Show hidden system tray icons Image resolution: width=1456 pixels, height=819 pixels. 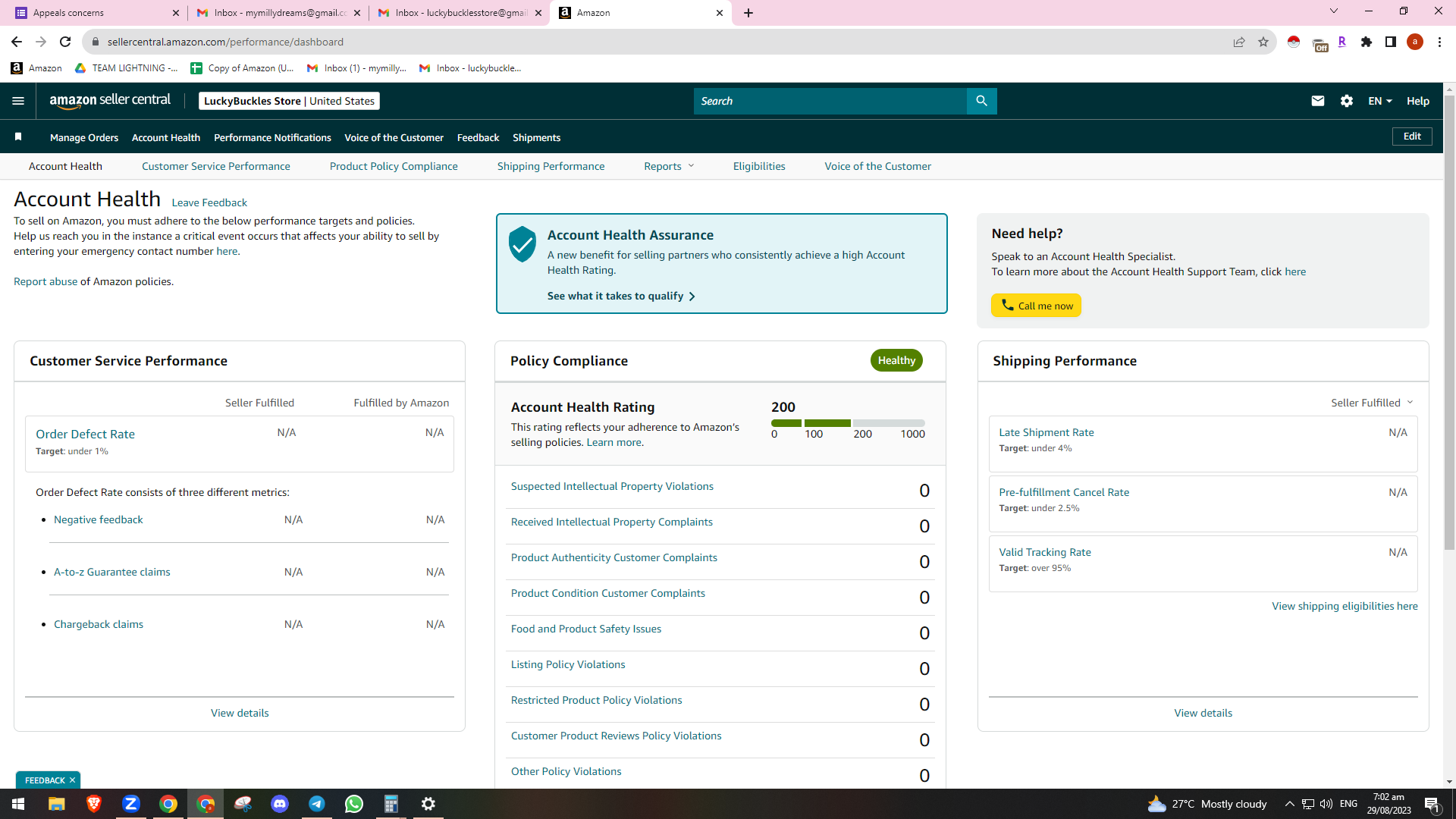[x=1289, y=804]
